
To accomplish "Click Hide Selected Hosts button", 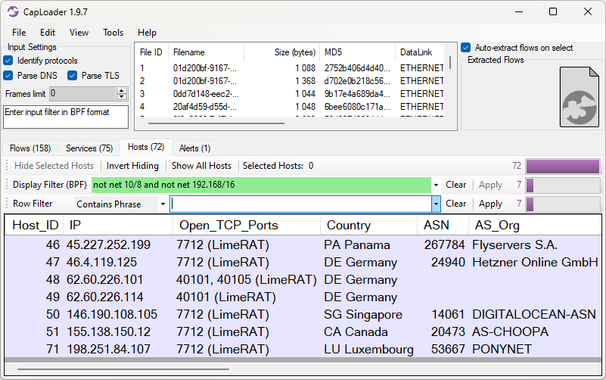I will [54, 166].
